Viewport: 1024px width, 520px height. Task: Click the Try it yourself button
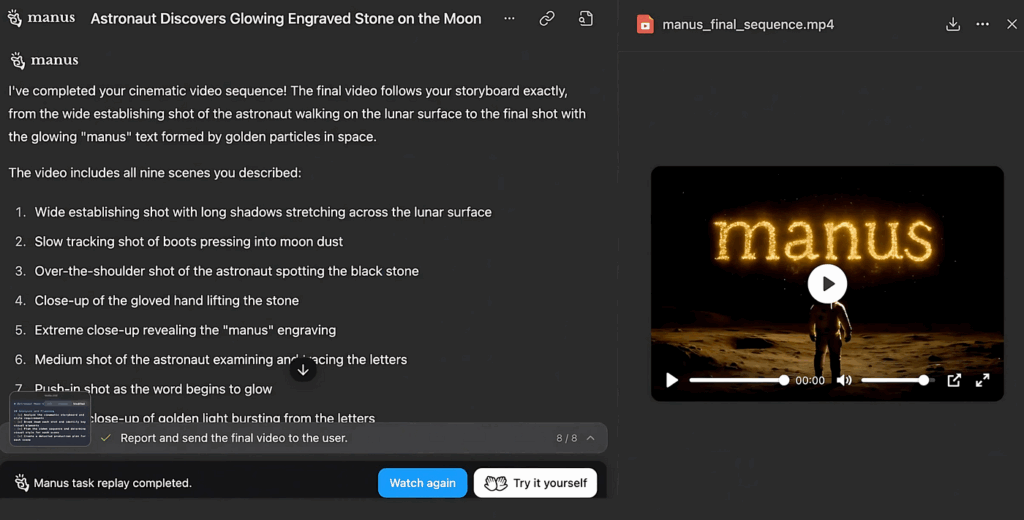[535, 483]
